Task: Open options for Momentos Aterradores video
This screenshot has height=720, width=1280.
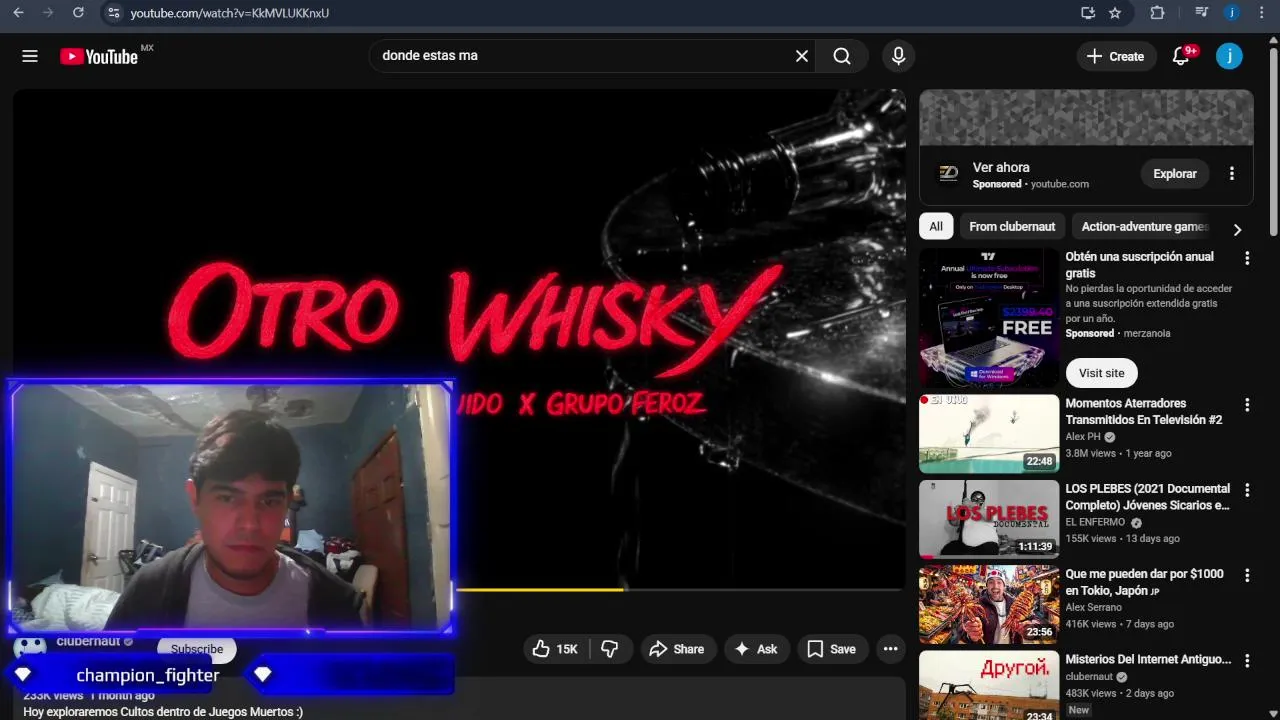Action: point(1247,405)
